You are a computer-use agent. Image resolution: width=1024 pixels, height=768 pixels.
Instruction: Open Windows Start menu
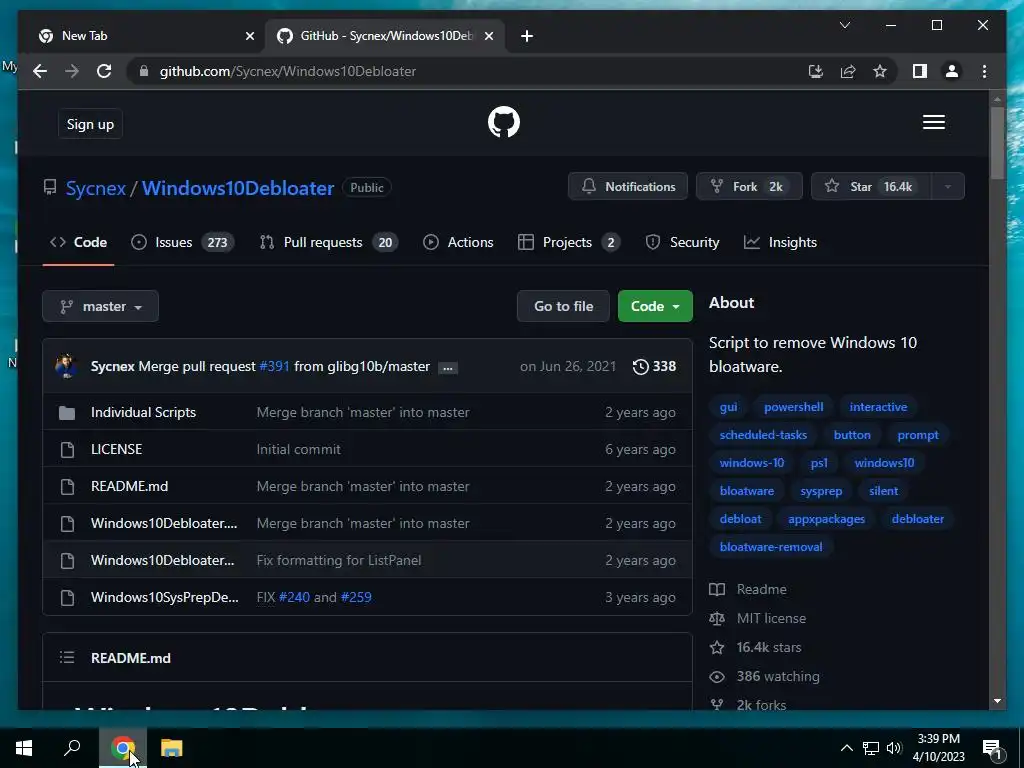24,748
